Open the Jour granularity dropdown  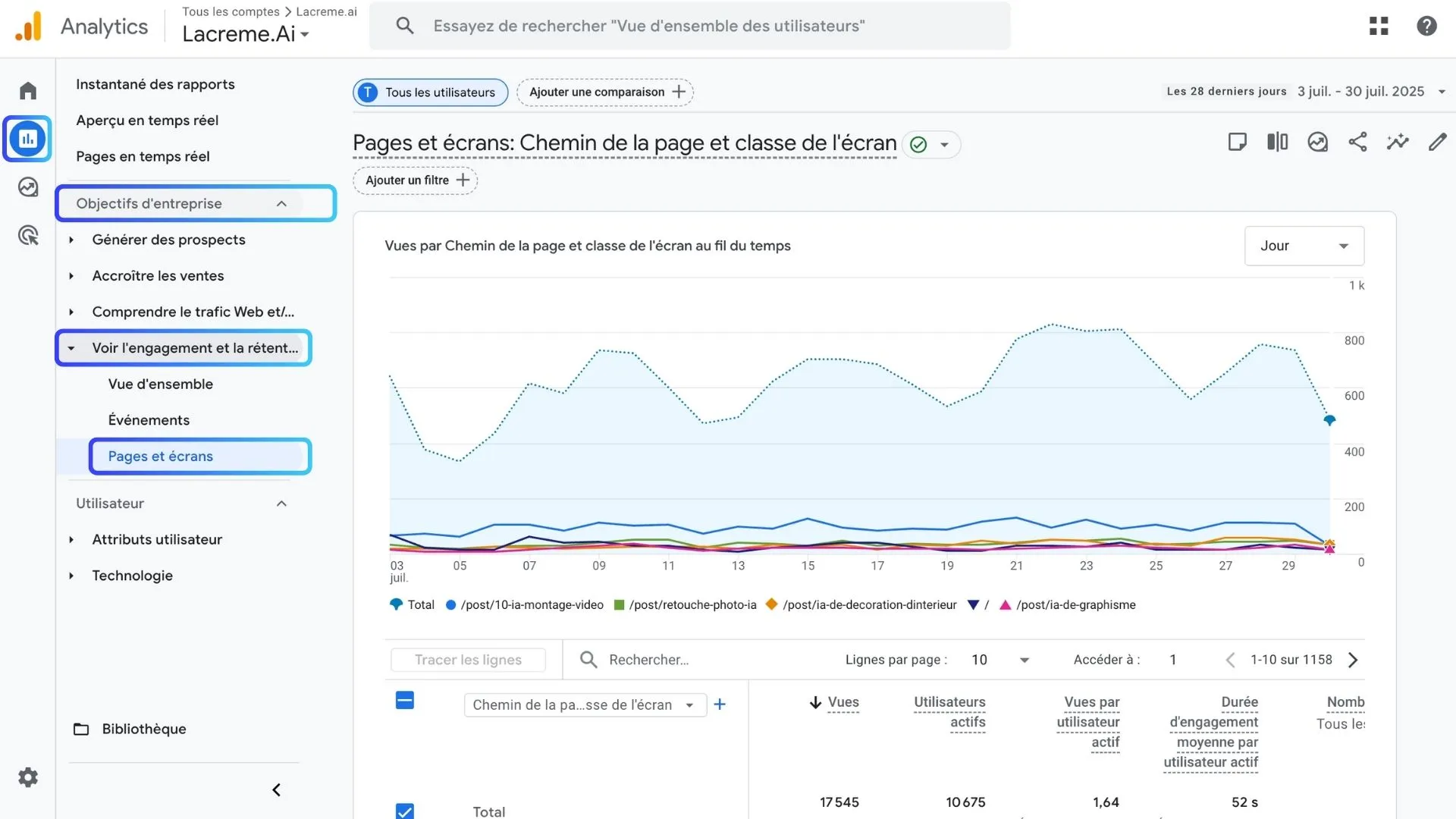tap(1303, 246)
